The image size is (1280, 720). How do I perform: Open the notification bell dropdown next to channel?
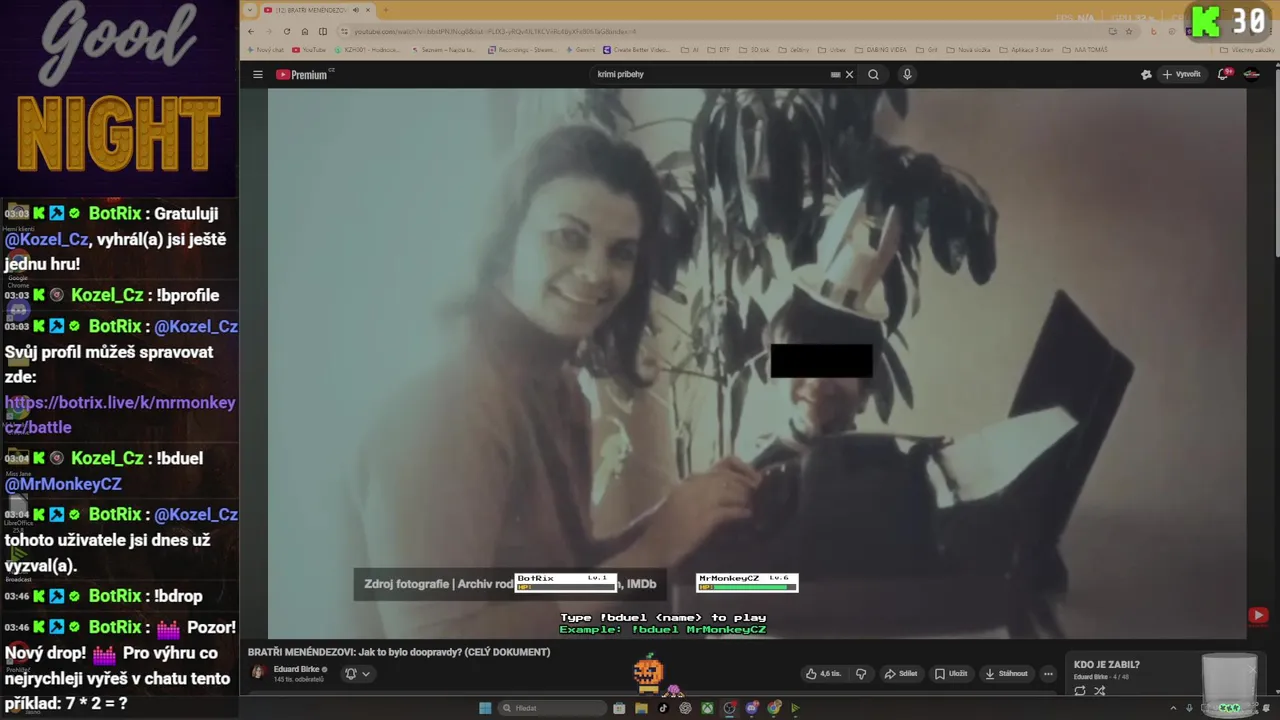tap(358, 674)
